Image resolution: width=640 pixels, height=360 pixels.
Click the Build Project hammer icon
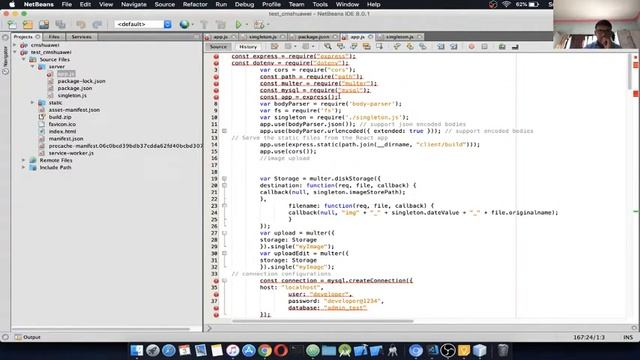[x=204, y=24]
